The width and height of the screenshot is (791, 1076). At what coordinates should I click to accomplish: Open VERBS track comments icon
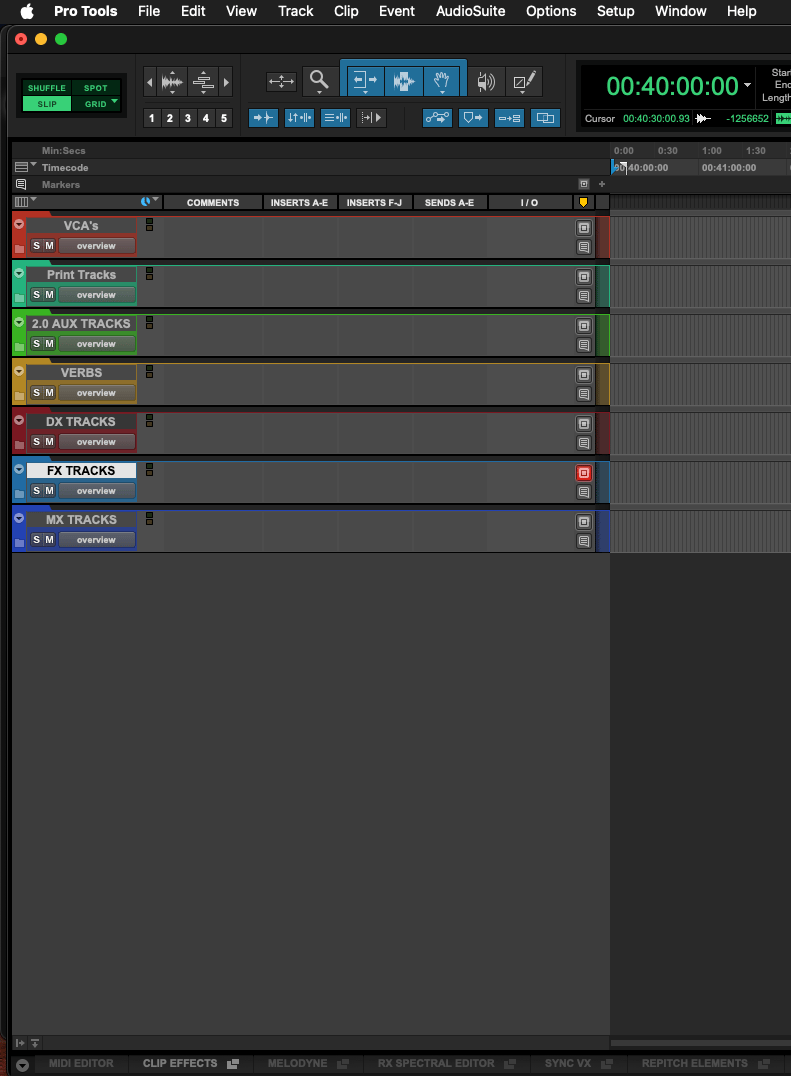[x=584, y=394]
